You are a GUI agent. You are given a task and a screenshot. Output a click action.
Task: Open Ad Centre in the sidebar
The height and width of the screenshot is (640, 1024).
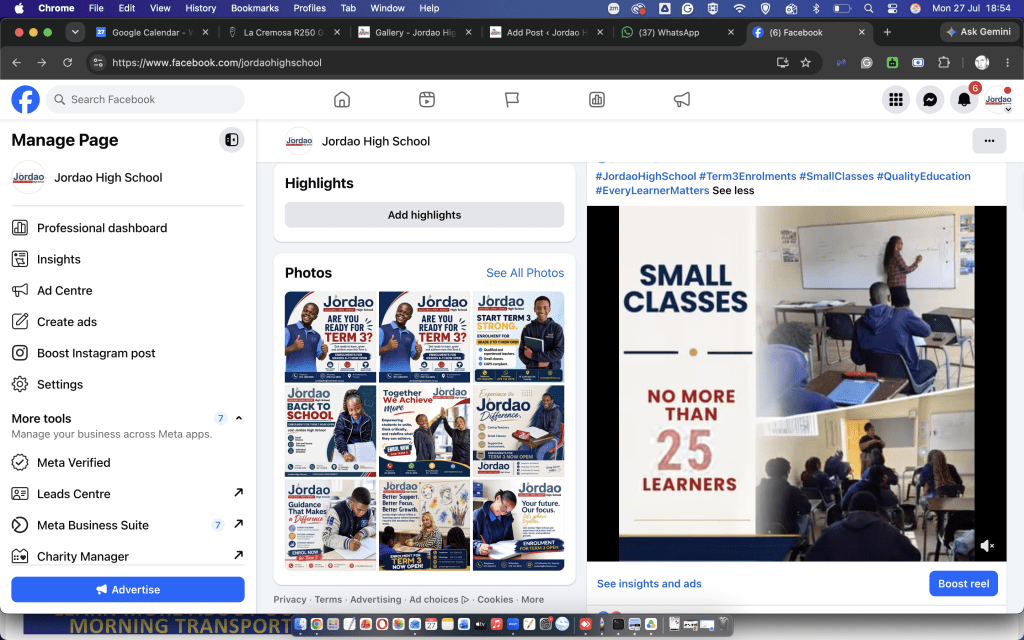(127, 291)
